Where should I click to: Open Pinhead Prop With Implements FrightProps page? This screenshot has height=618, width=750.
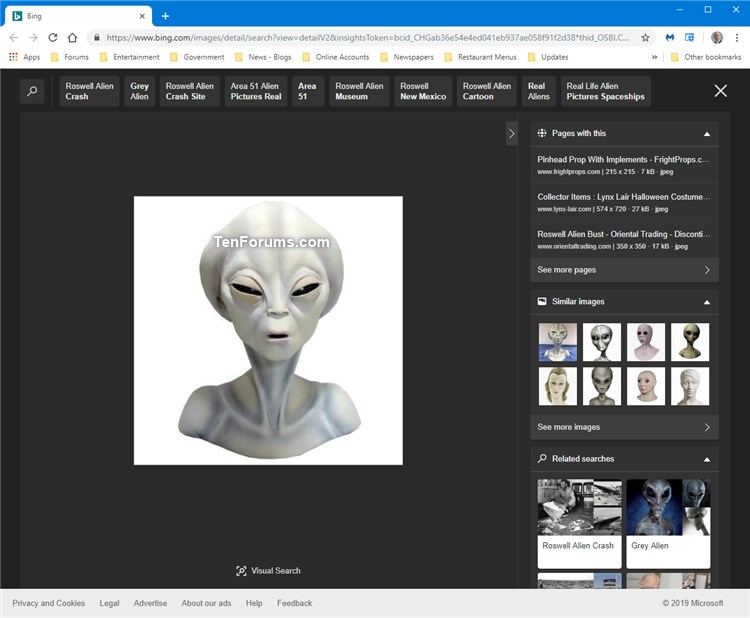(624, 165)
